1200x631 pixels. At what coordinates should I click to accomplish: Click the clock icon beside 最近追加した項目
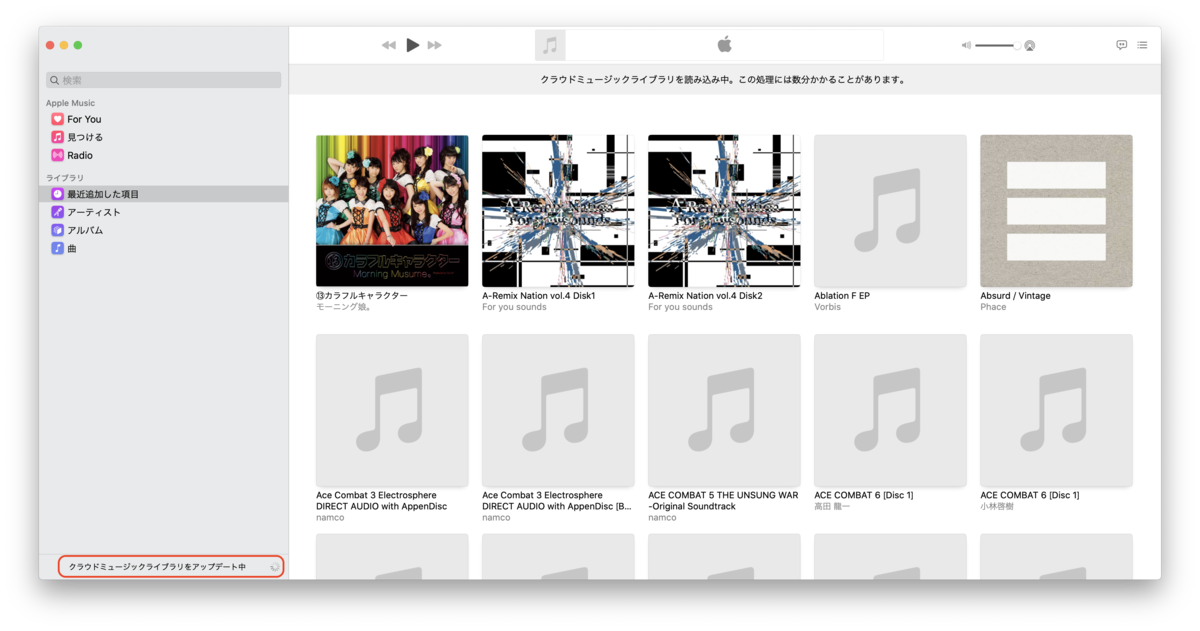[58, 194]
